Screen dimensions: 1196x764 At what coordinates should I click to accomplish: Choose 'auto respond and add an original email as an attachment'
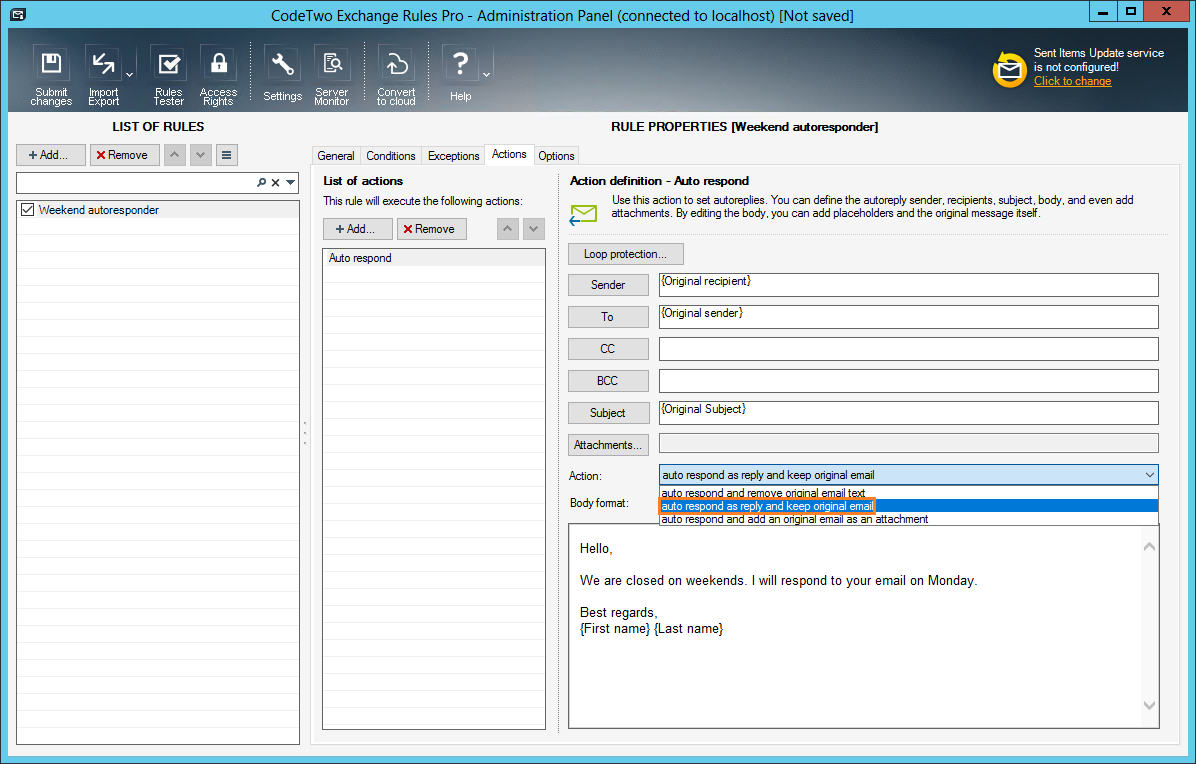tap(908, 519)
